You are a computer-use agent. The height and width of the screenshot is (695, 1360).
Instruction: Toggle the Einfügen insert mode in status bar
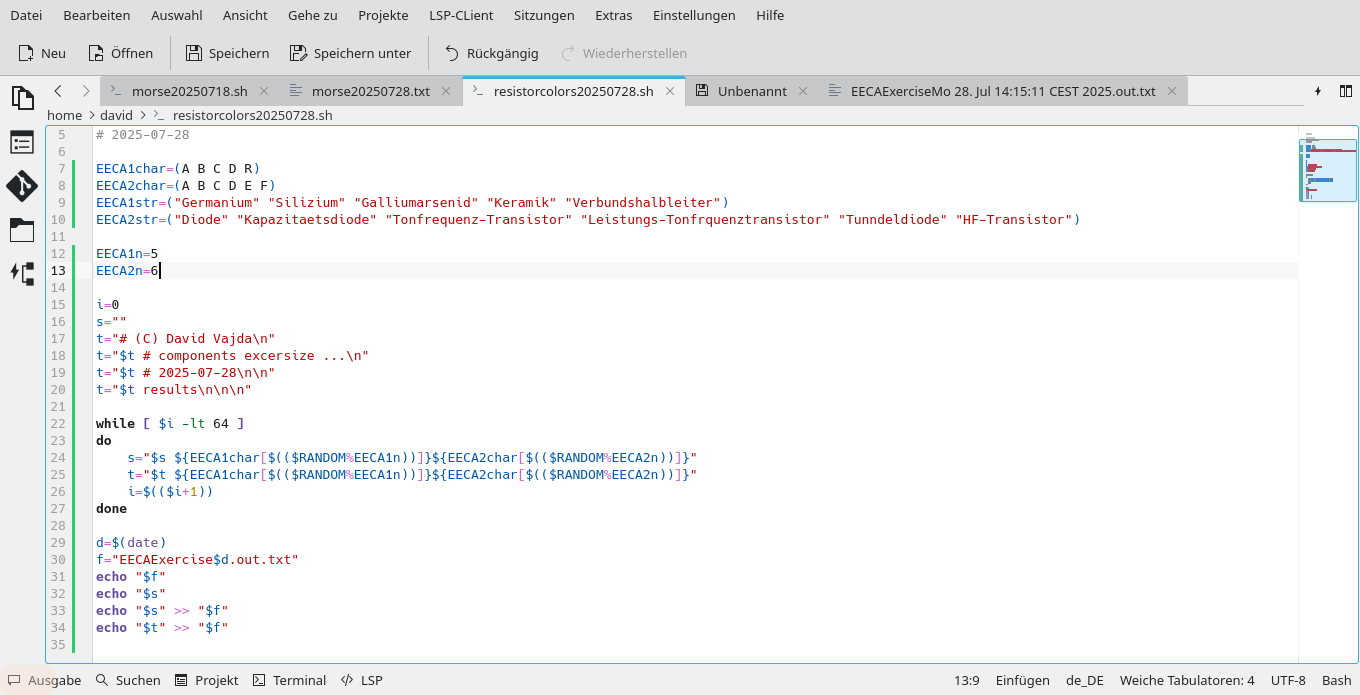(x=1022, y=680)
